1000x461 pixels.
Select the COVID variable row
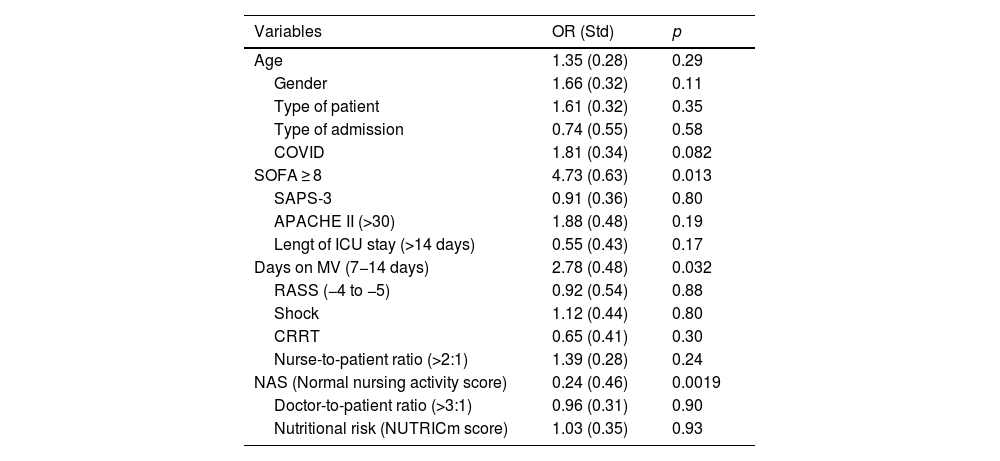pos(299,152)
